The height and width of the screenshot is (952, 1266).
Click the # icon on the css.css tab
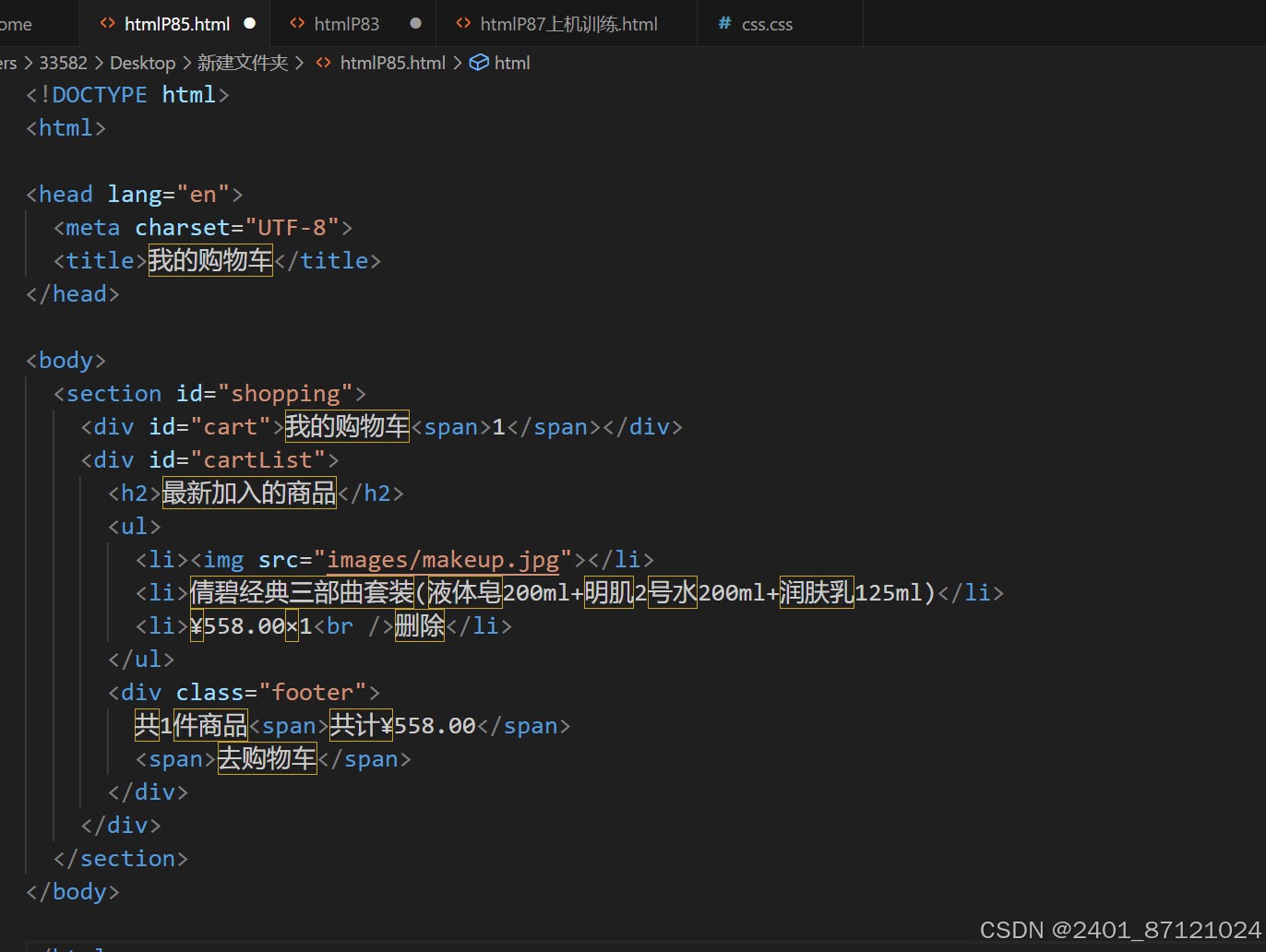(723, 23)
